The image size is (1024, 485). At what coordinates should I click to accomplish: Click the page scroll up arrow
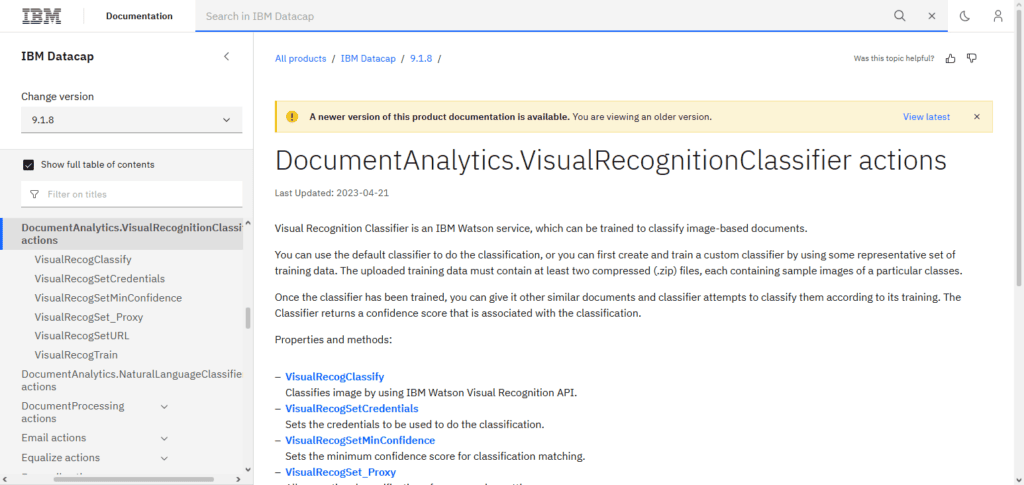(x=1020, y=4)
